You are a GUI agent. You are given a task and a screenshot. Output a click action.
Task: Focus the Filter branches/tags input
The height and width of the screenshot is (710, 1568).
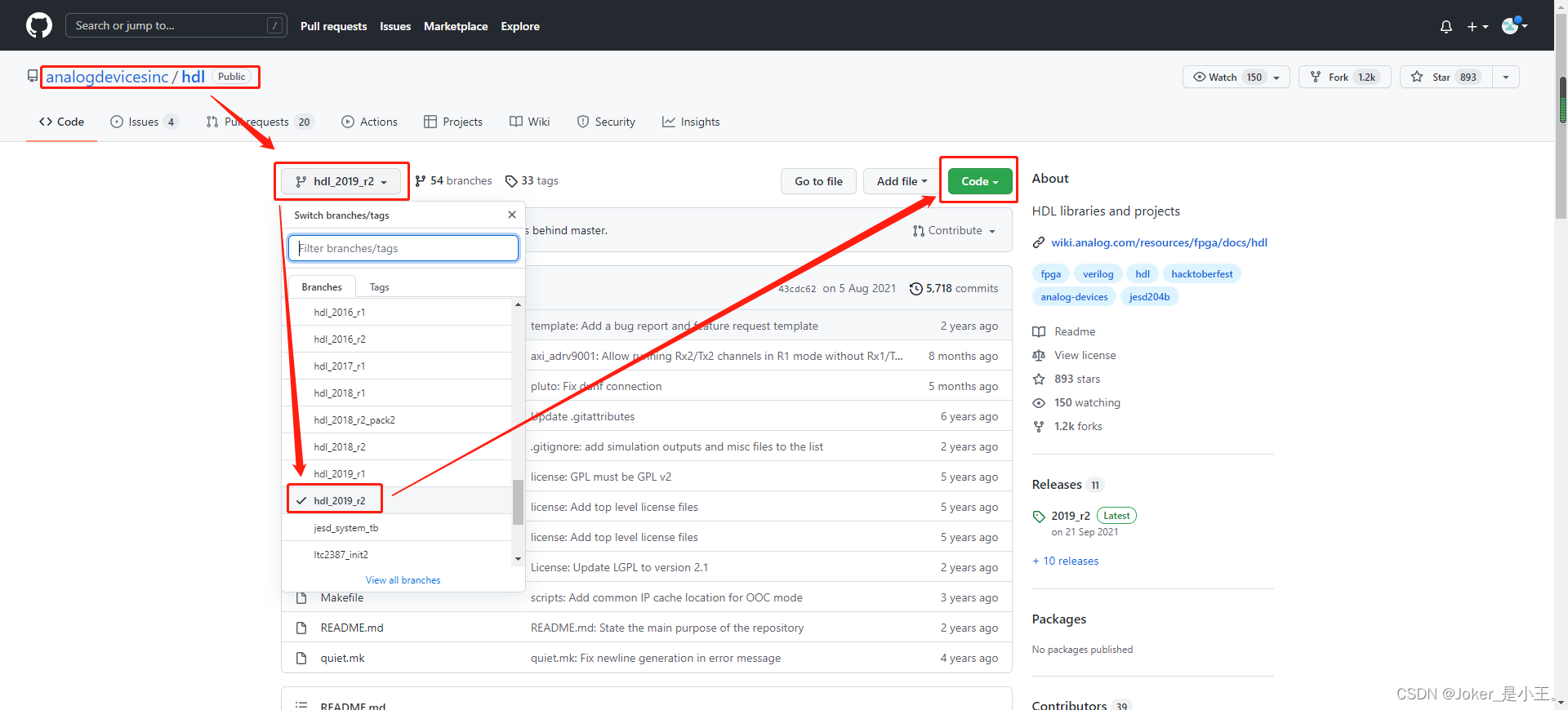click(x=403, y=248)
